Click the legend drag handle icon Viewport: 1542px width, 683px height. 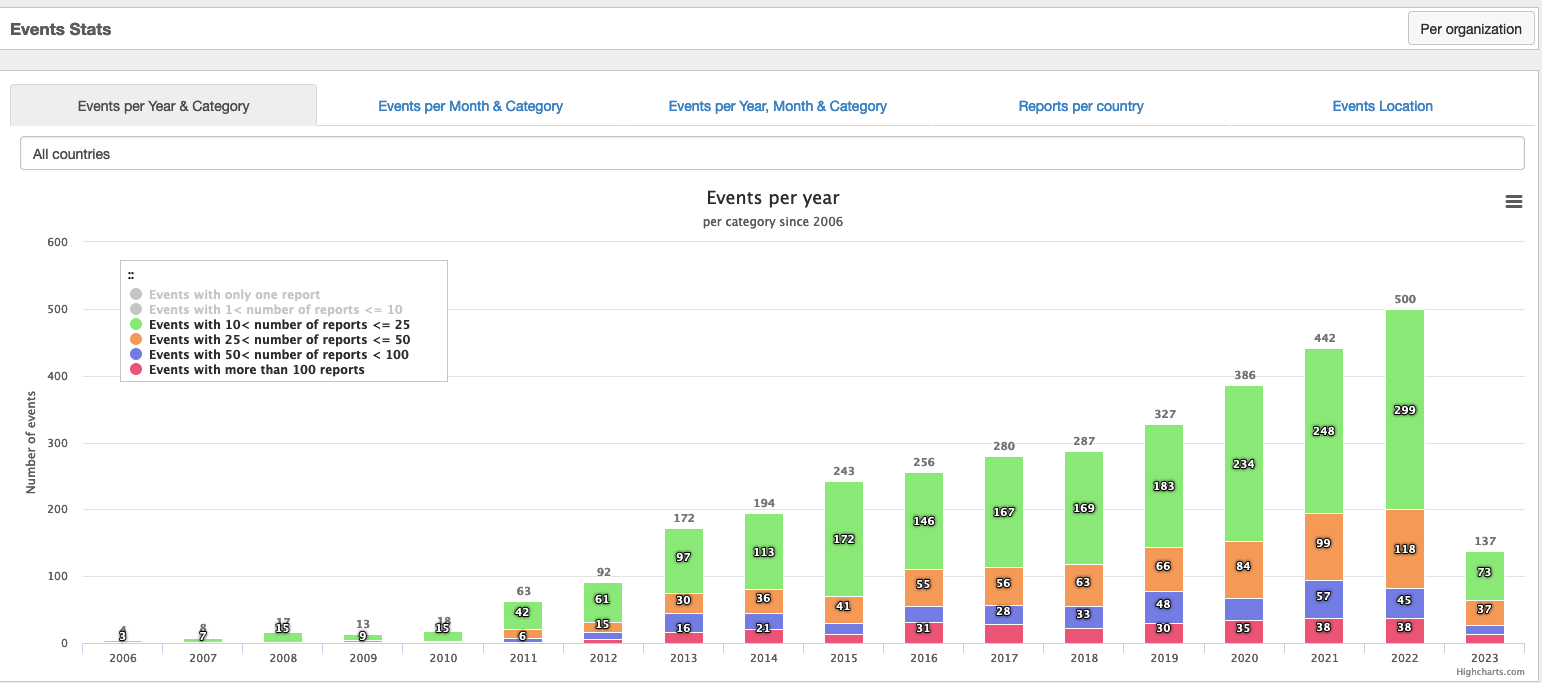coord(131,275)
